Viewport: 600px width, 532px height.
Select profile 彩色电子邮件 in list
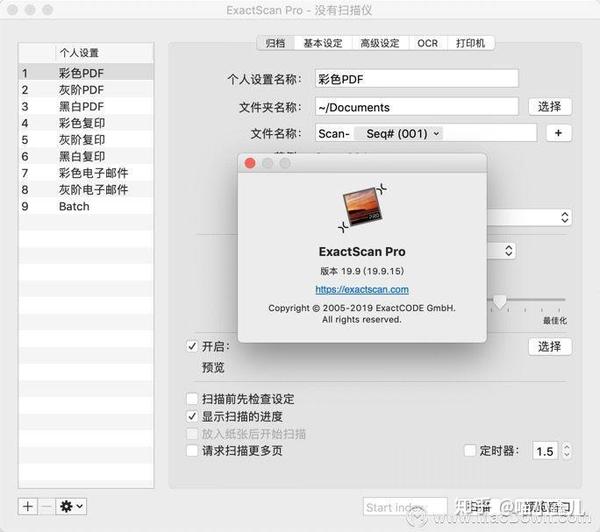(86, 173)
